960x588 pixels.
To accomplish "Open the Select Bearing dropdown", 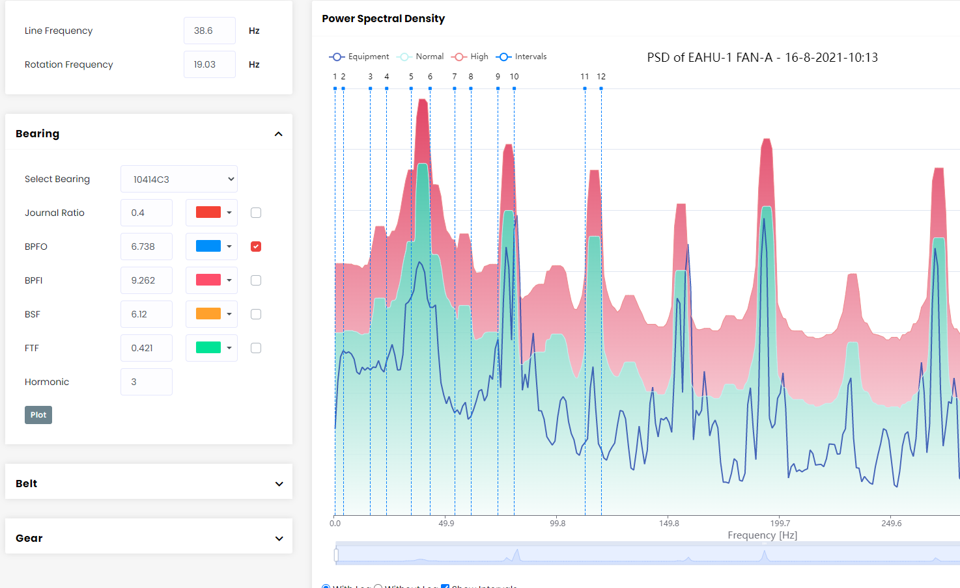I will pos(179,179).
